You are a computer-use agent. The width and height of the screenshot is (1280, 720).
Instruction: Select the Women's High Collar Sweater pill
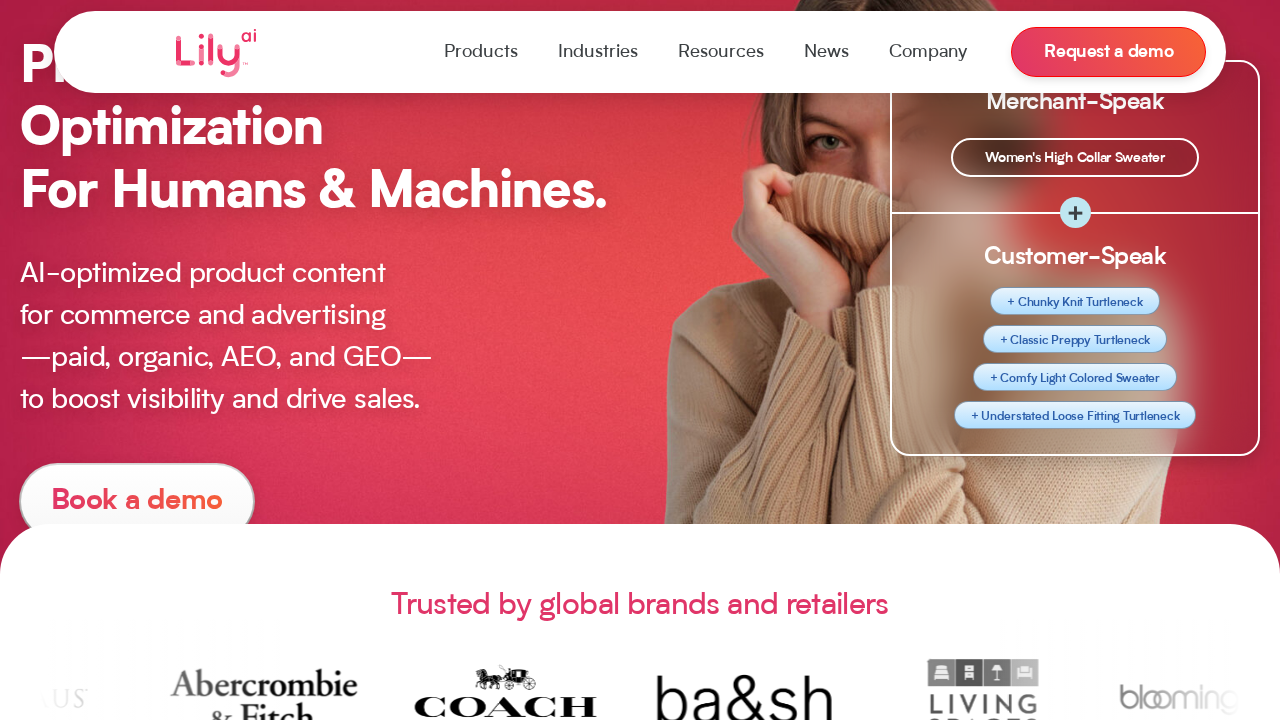tap(1075, 157)
